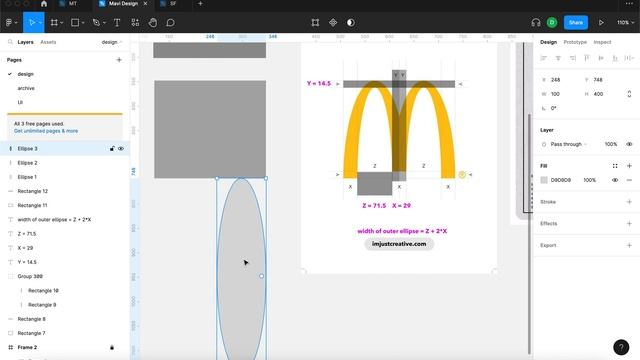Present the prototype with play icon

point(601,23)
